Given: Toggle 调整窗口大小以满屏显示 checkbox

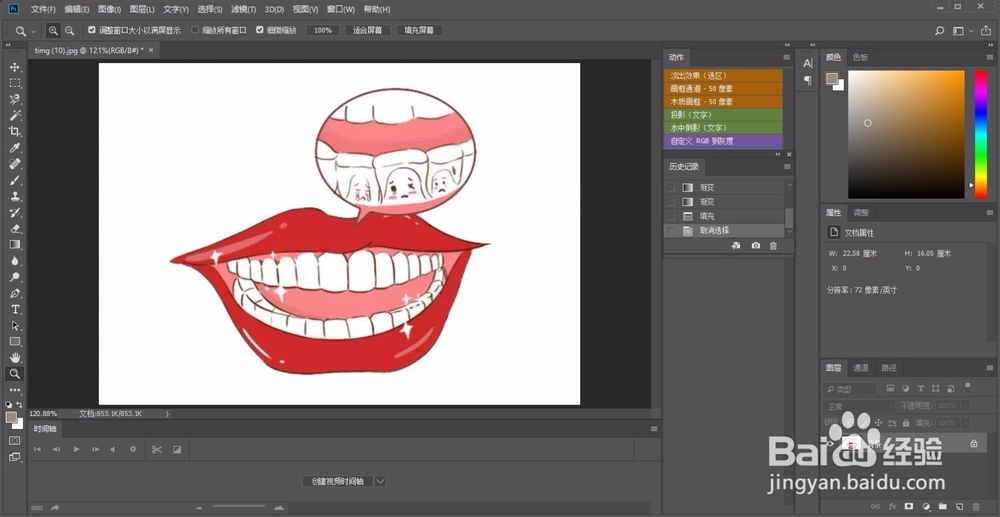Looking at the screenshot, I should [x=91, y=30].
